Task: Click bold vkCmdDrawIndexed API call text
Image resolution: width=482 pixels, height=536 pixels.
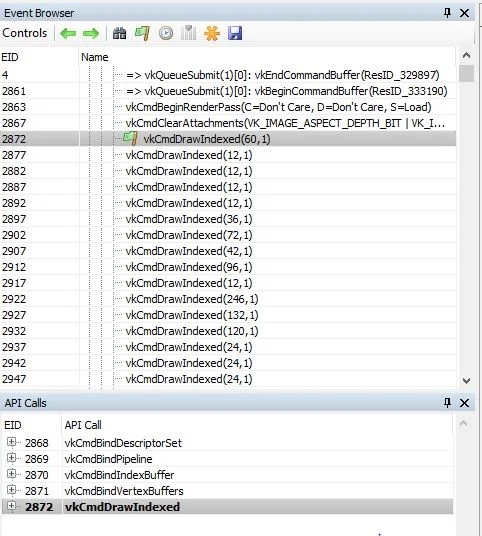Action: pos(122,507)
